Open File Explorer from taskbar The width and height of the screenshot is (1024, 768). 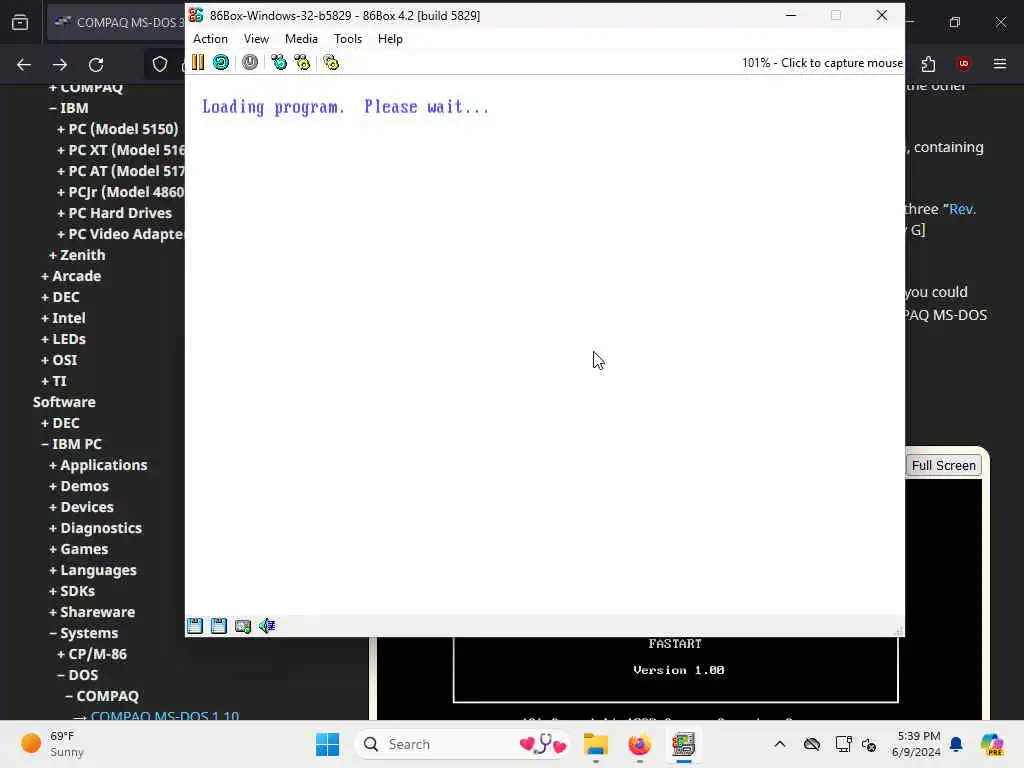(x=596, y=744)
